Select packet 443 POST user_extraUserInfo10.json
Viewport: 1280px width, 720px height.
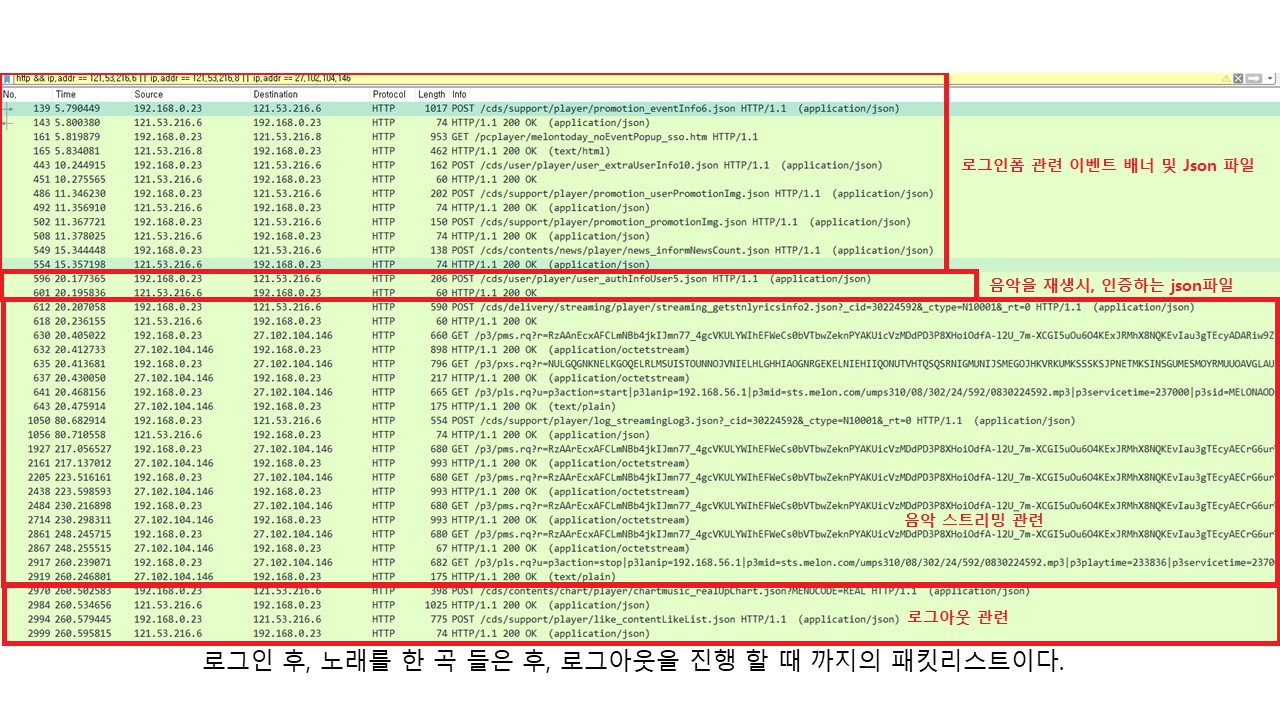640,165
